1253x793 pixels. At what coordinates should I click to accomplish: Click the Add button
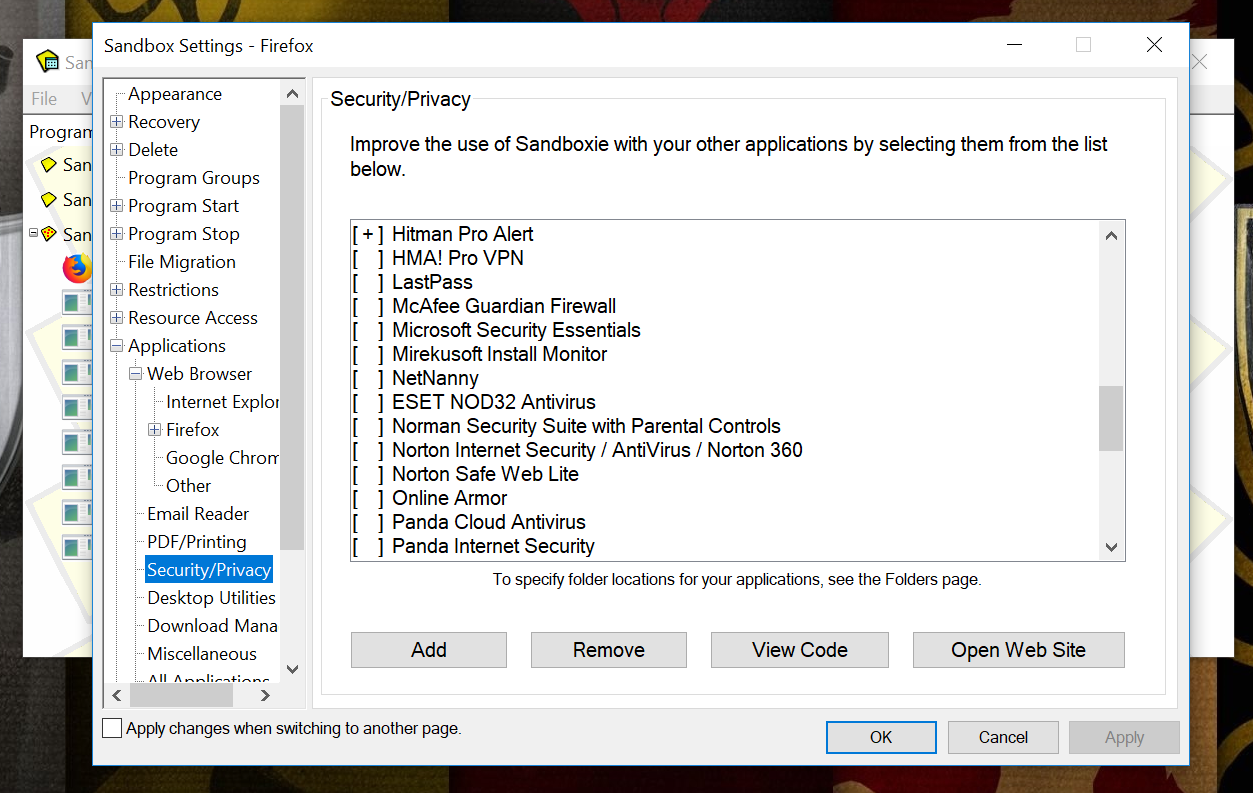pos(429,650)
